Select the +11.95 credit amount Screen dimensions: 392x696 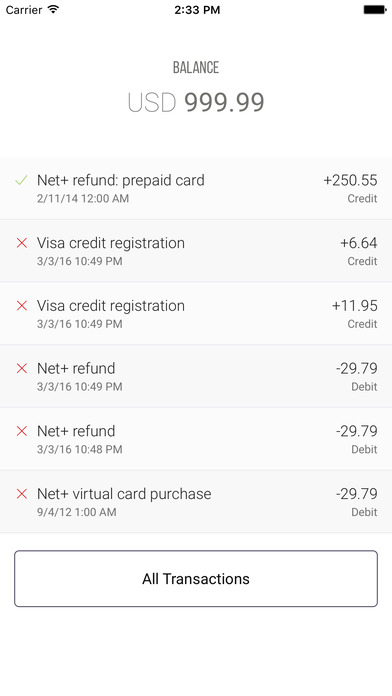pos(355,305)
